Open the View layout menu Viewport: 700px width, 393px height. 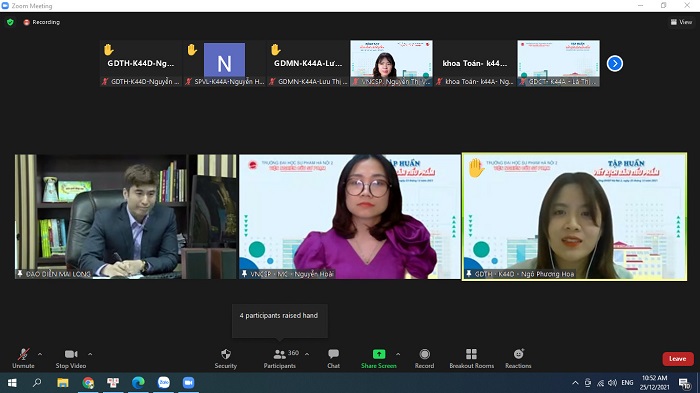click(x=681, y=22)
